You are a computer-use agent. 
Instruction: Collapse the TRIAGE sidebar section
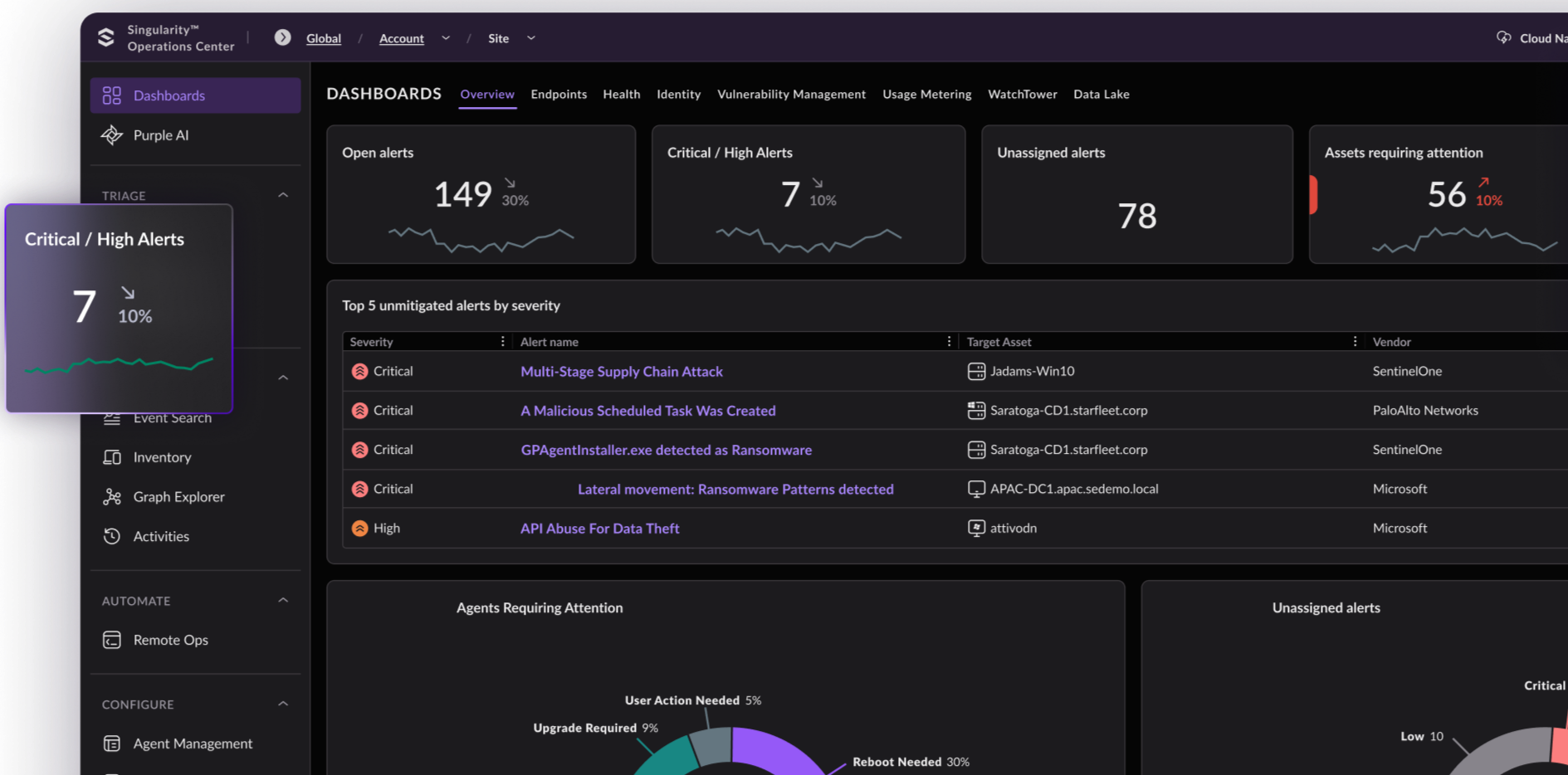coord(283,195)
